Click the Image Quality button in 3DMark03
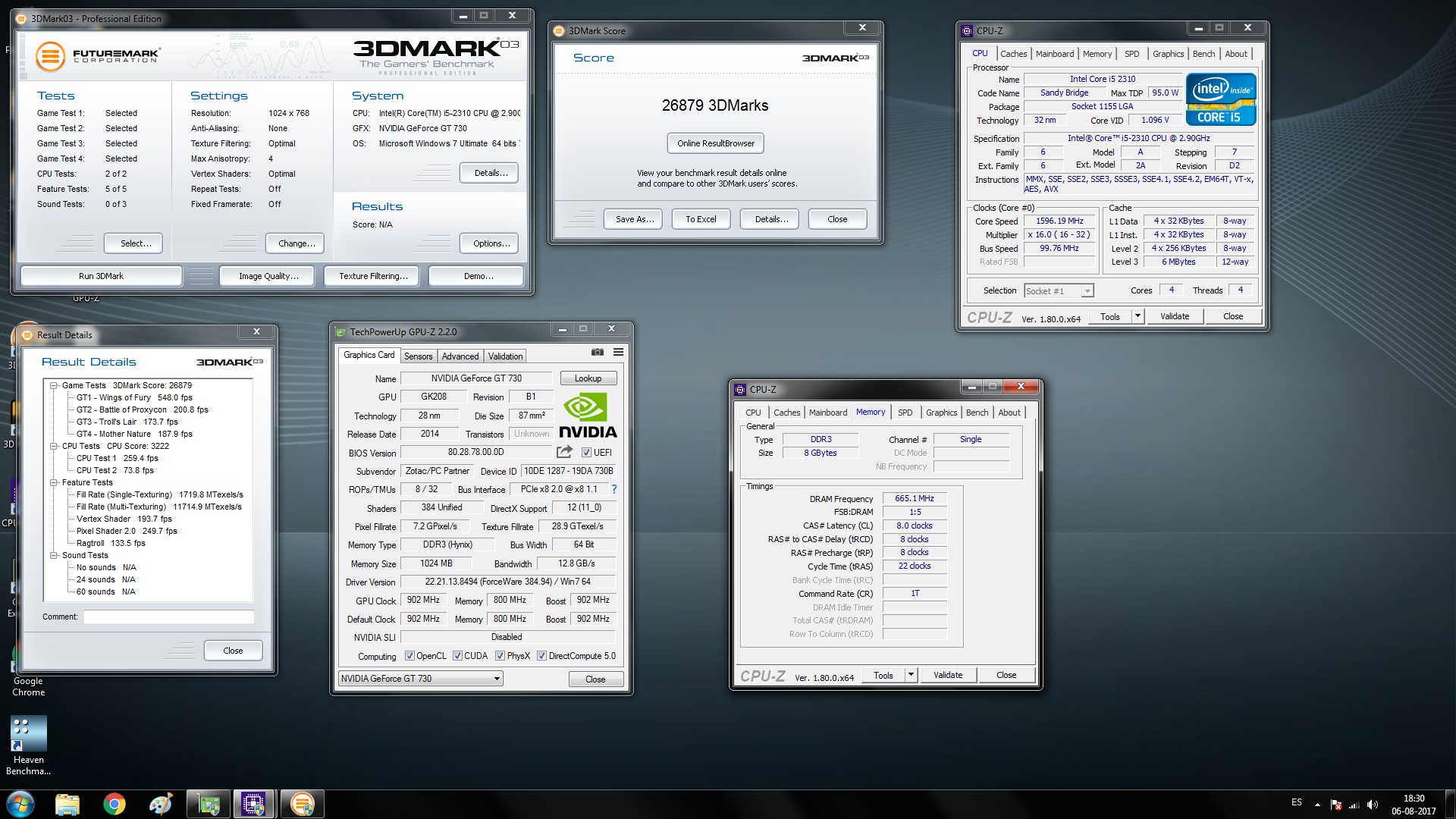This screenshot has height=819, width=1456. 268,276
